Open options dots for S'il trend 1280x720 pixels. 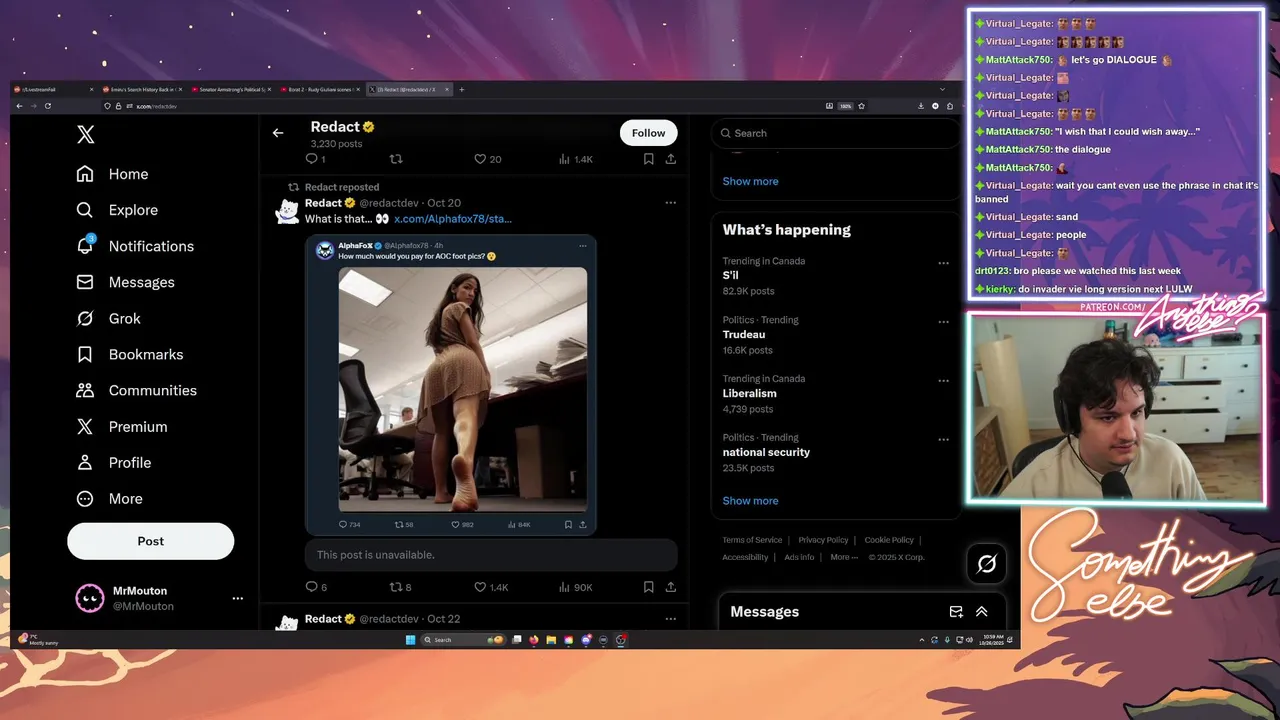tap(943, 263)
